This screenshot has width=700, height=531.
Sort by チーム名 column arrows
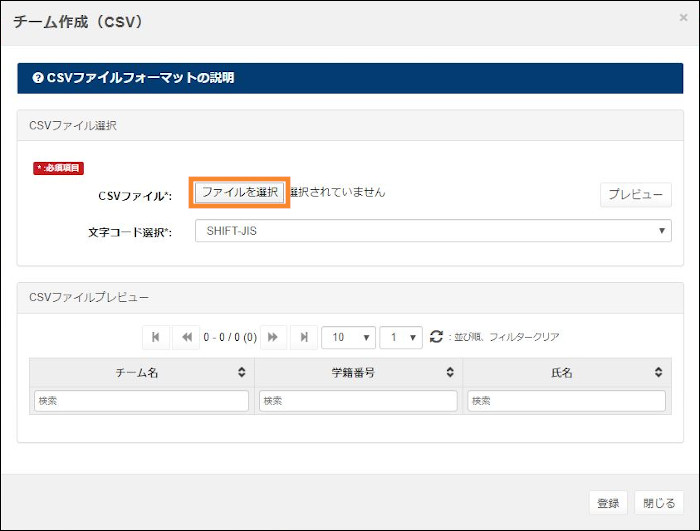pyautogui.click(x=241, y=372)
